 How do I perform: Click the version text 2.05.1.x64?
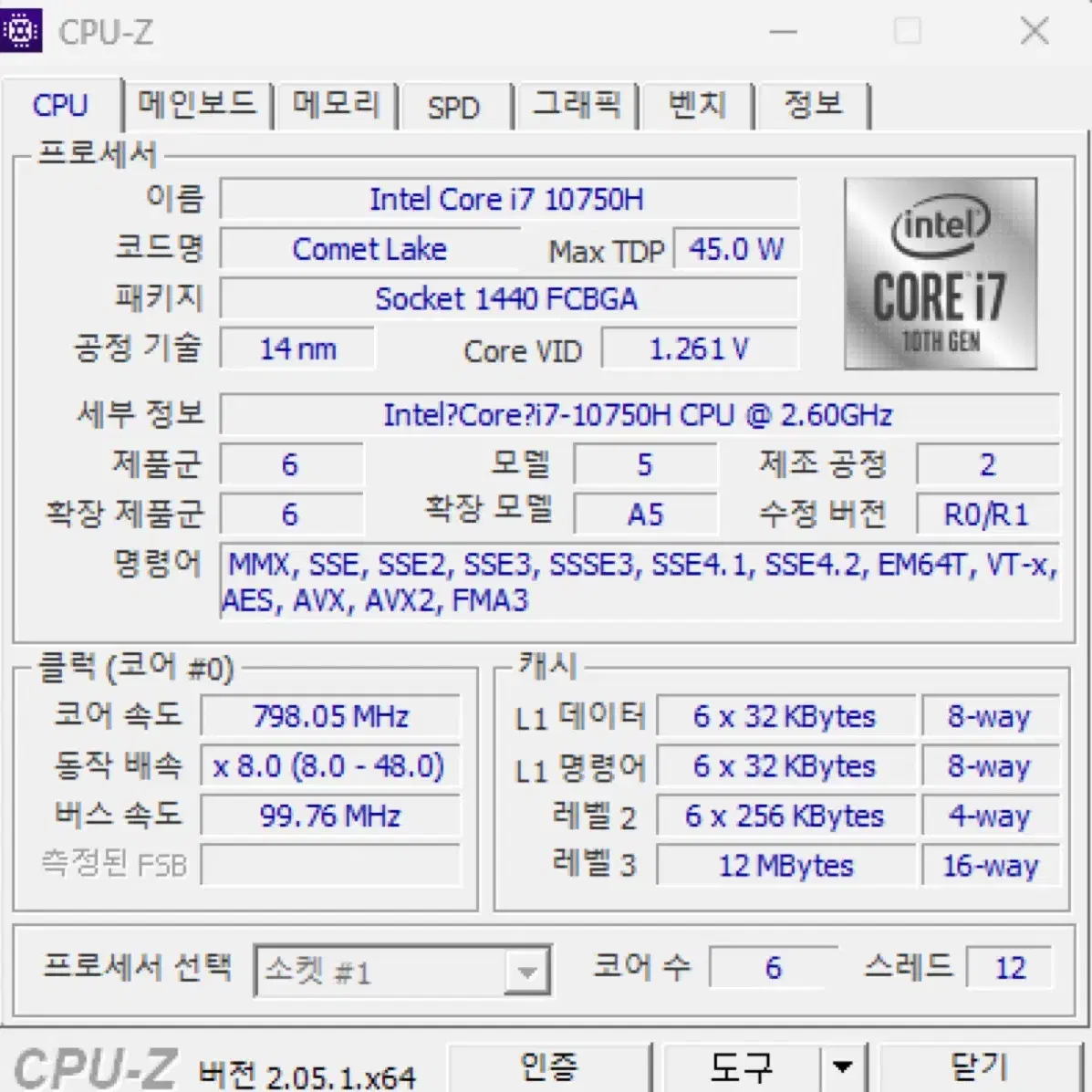click(x=341, y=1077)
